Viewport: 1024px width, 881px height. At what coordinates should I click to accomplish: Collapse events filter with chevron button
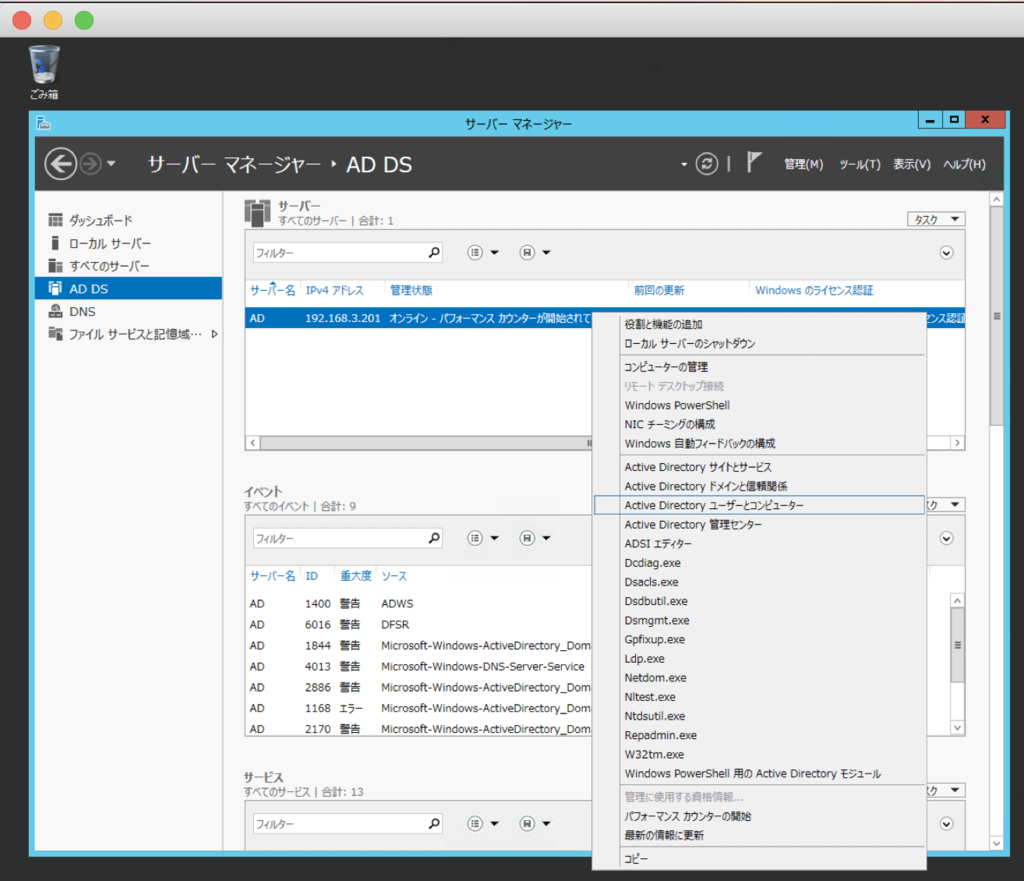tap(946, 538)
